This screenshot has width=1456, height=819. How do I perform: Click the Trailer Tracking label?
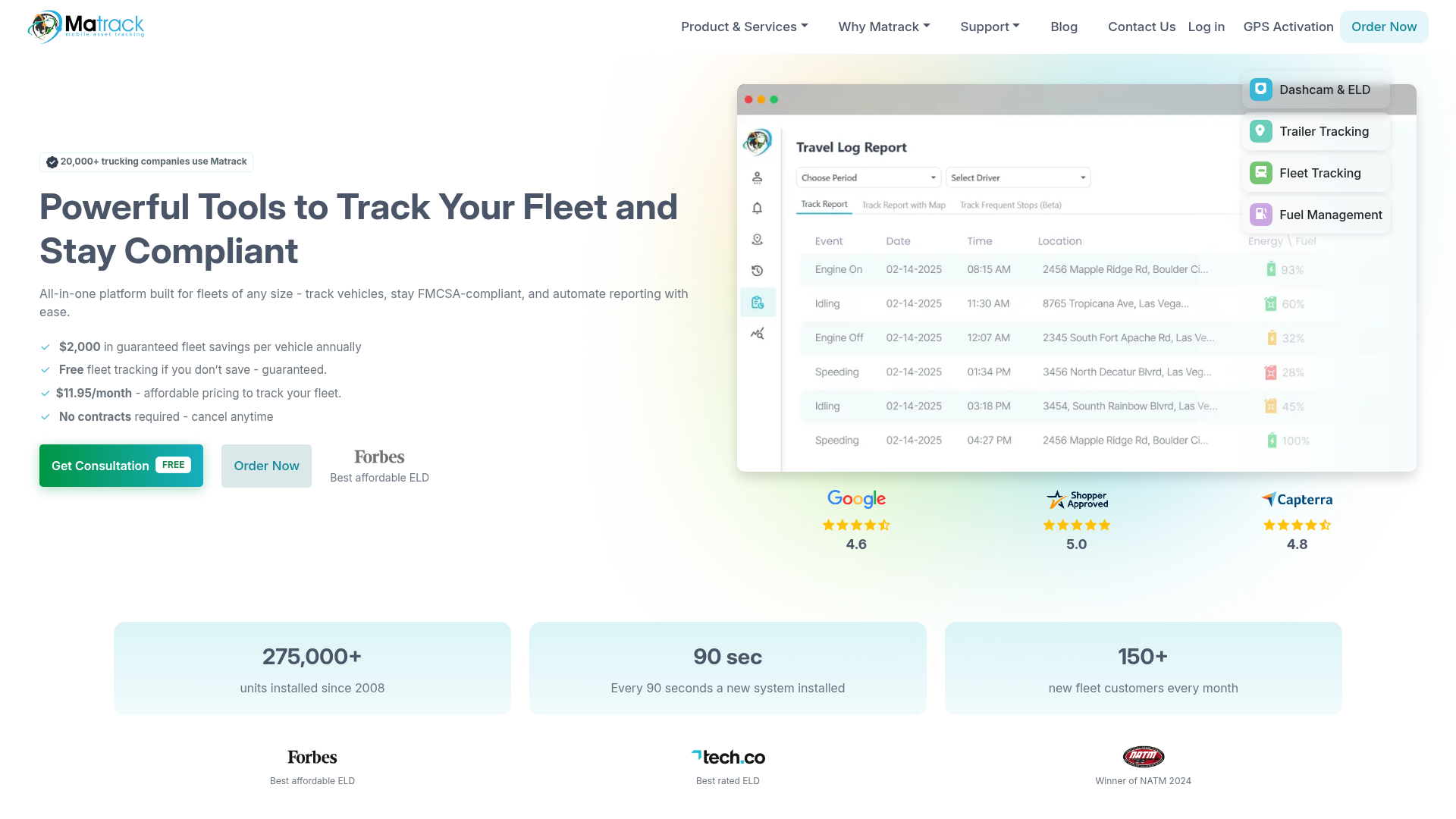pyautogui.click(x=1323, y=130)
